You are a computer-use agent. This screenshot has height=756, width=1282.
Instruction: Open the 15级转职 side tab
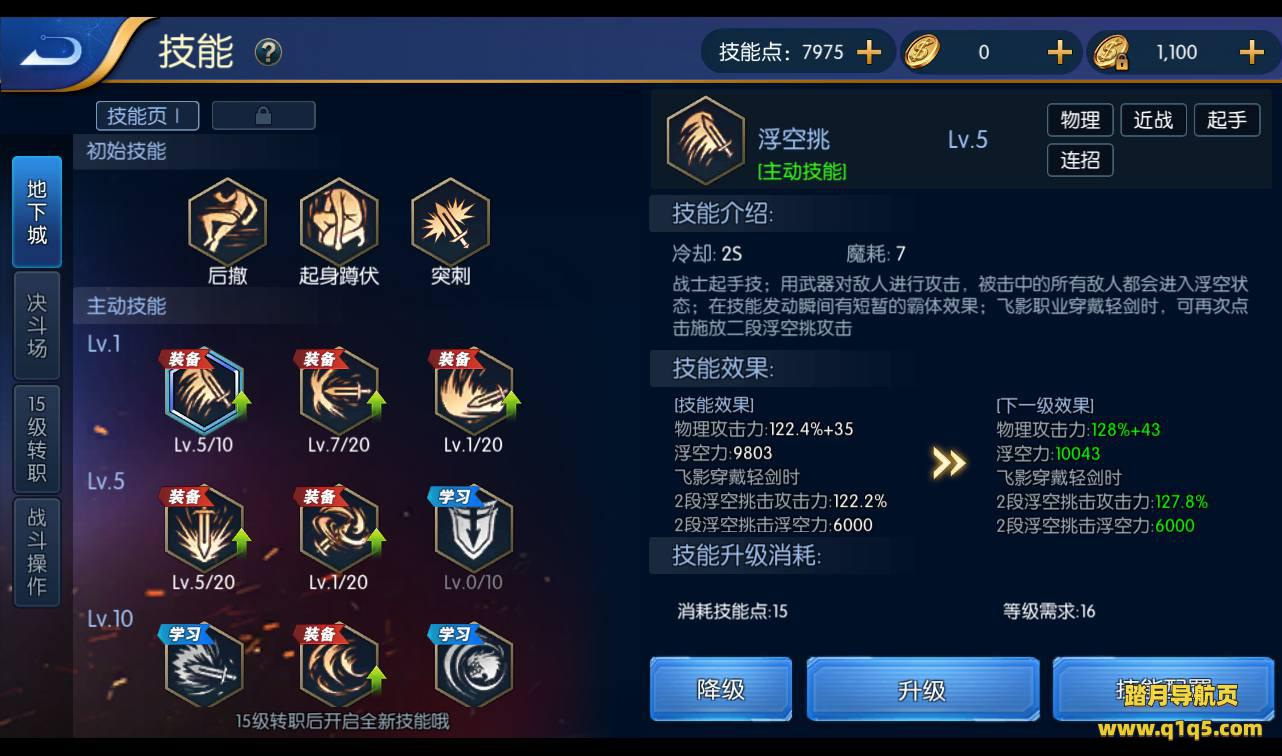(37, 439)
